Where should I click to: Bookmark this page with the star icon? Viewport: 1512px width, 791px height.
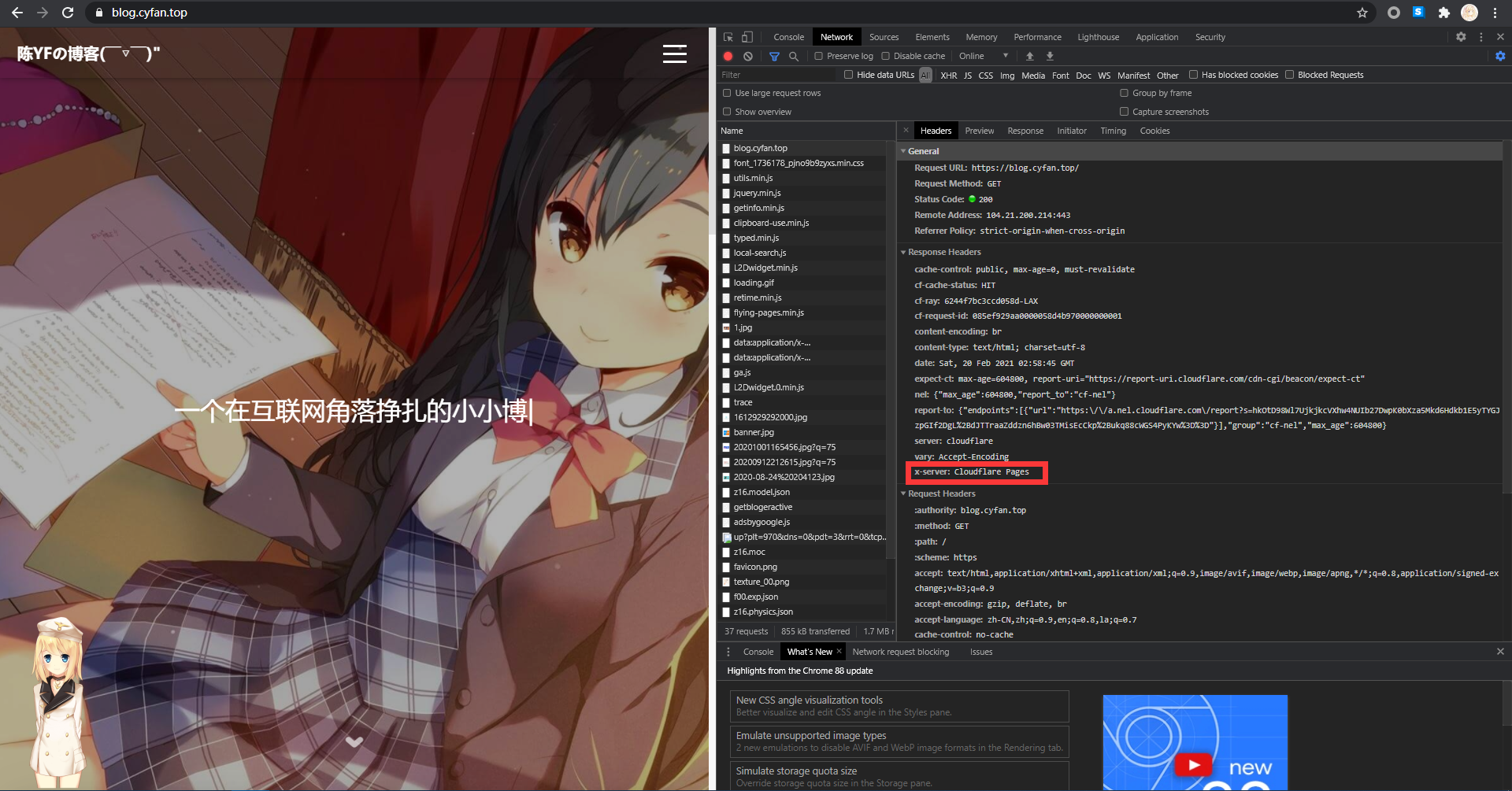pos(1362,13)
